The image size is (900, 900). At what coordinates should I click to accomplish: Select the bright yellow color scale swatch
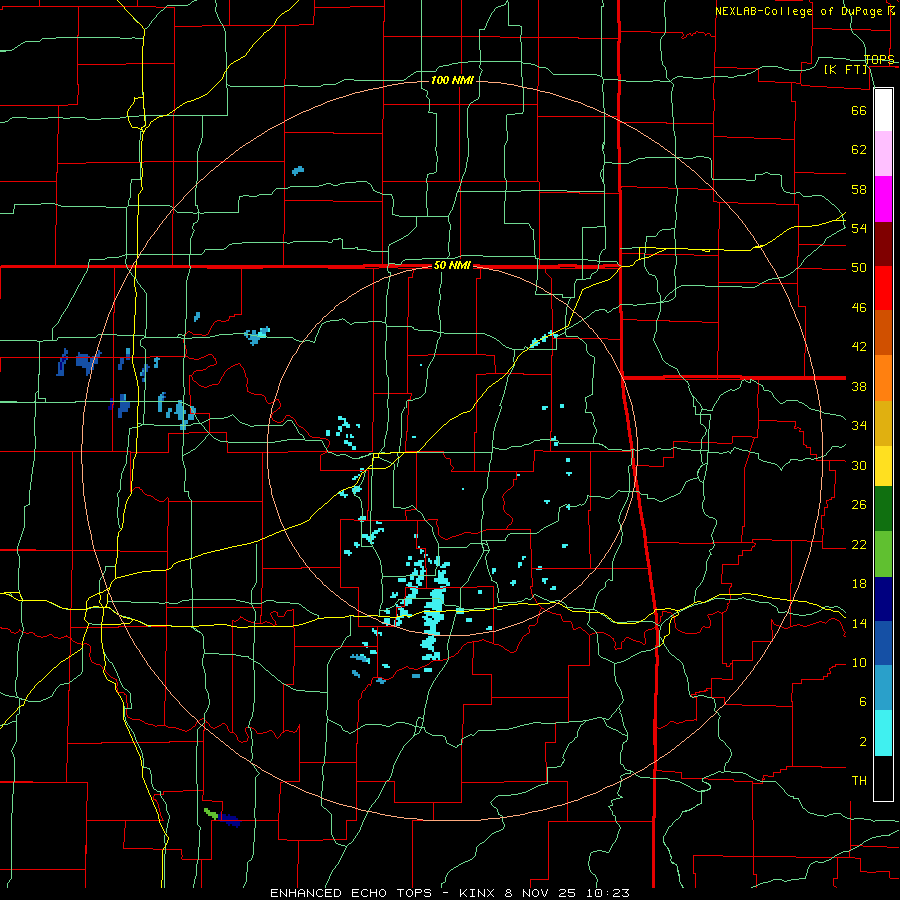pyautogui.click(x=883, y=465)
